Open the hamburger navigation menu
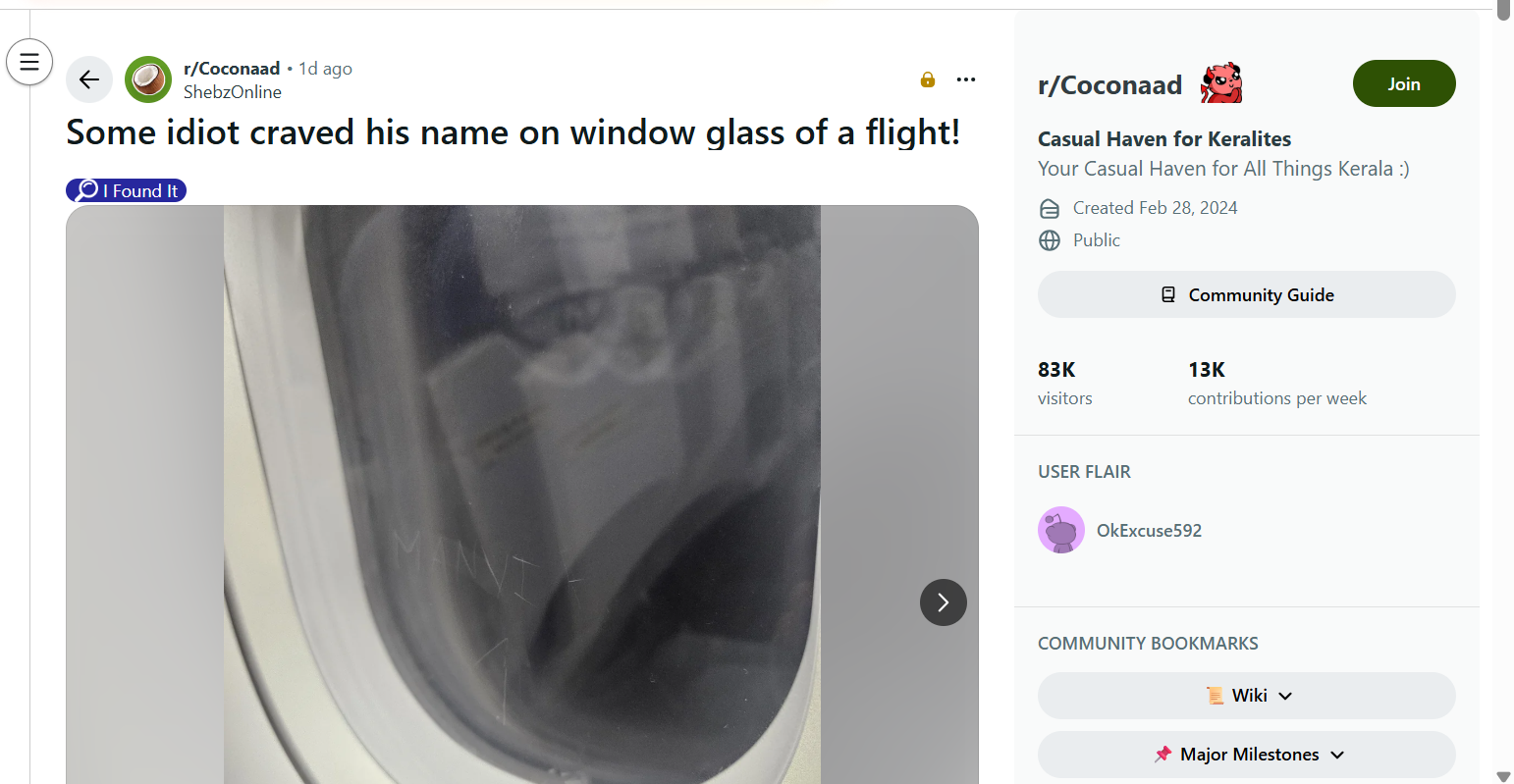The width and height of the screenshot is (1514, 784). [x=29, y=62]
